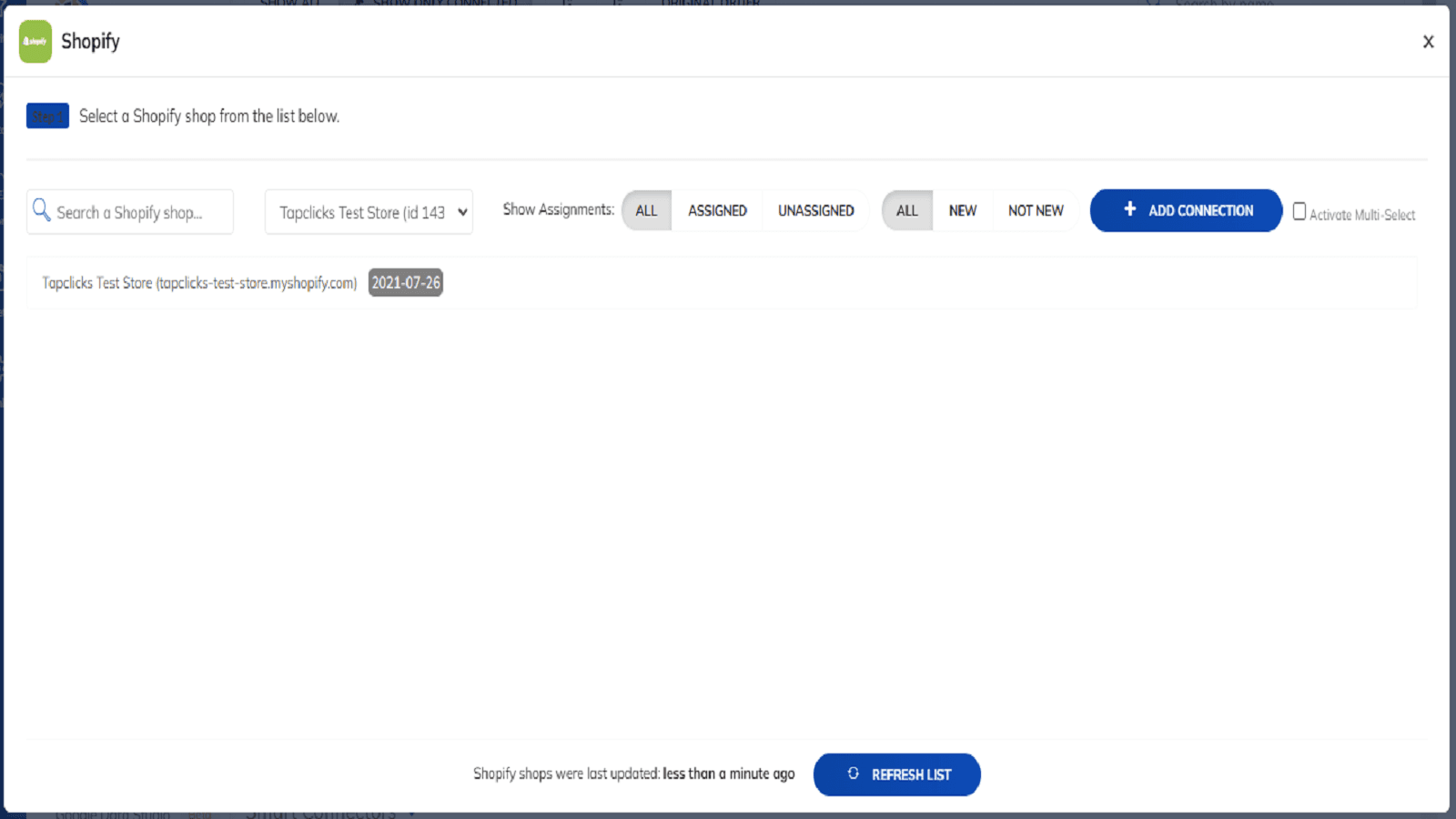
Task: Toggle the UNASSIGNED assignments filter
Action: point(815,210)
